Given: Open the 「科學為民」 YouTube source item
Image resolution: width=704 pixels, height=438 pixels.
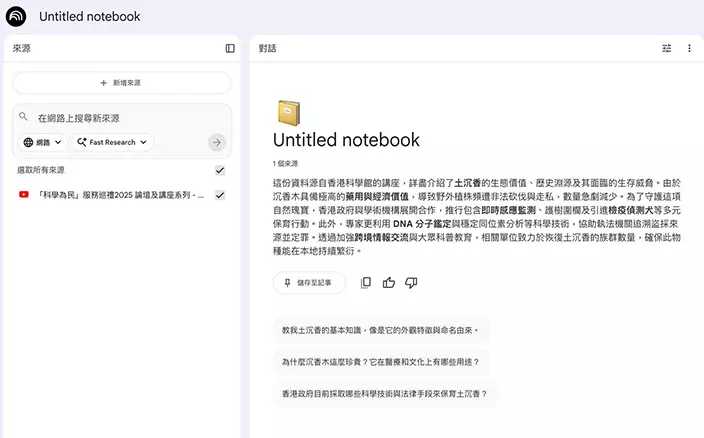Looking at the screenshot, I should coord(110,195).
